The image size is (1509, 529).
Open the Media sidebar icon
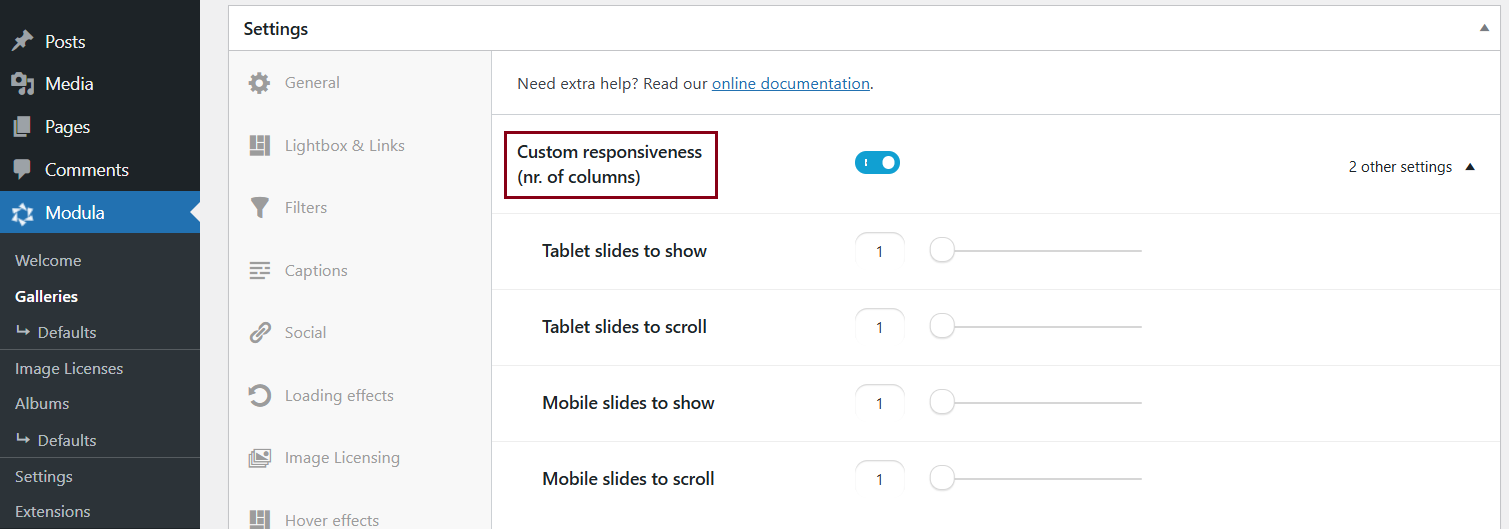coord(22,84)
